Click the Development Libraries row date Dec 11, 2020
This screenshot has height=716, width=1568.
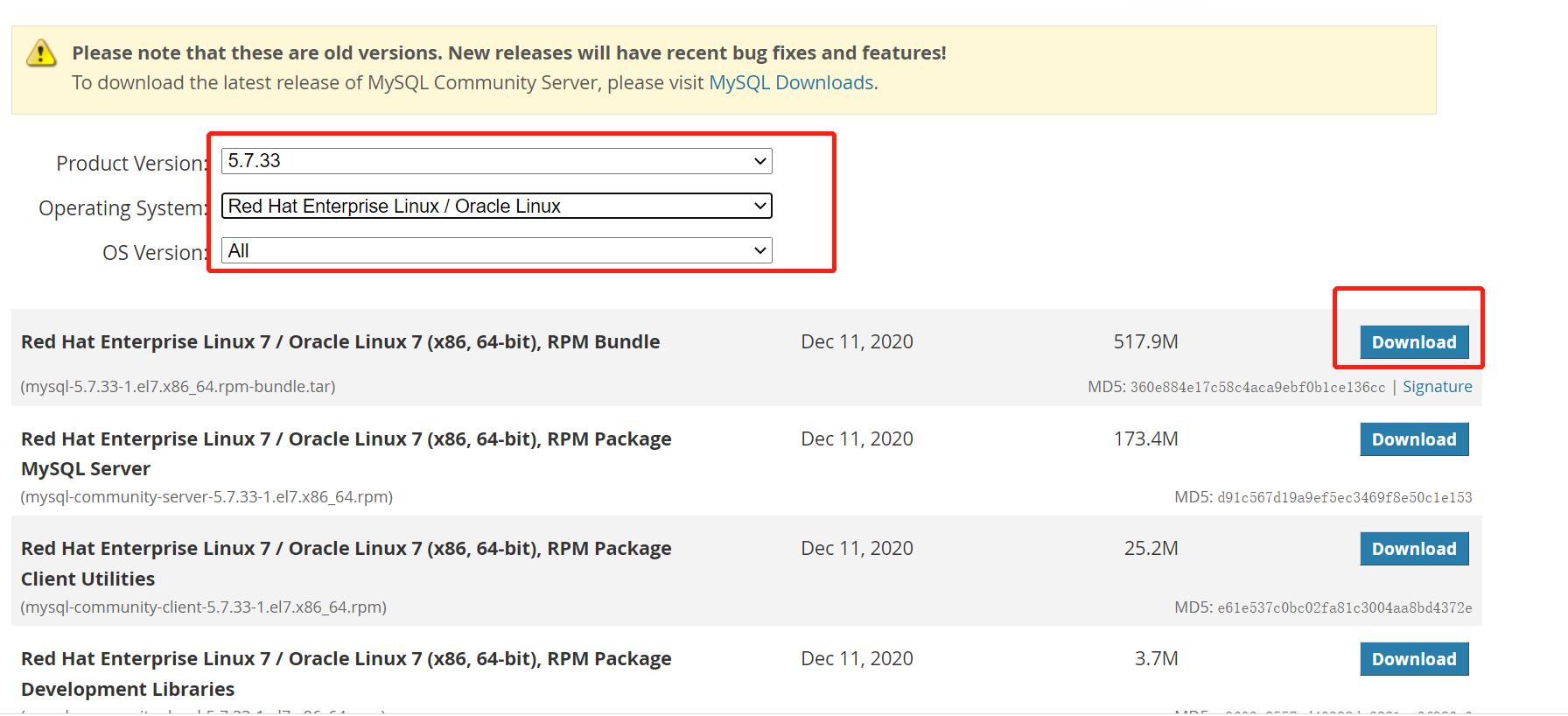[857, 659]
